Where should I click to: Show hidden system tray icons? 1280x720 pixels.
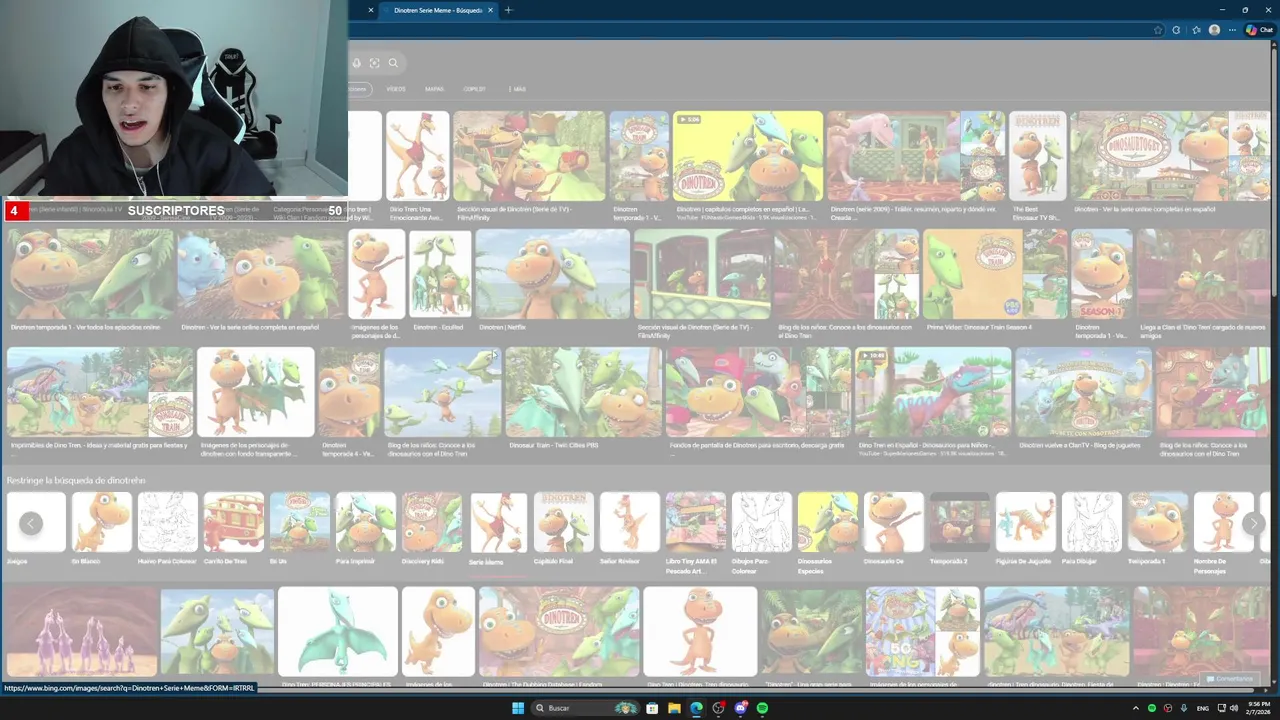tap(1135, 708)
